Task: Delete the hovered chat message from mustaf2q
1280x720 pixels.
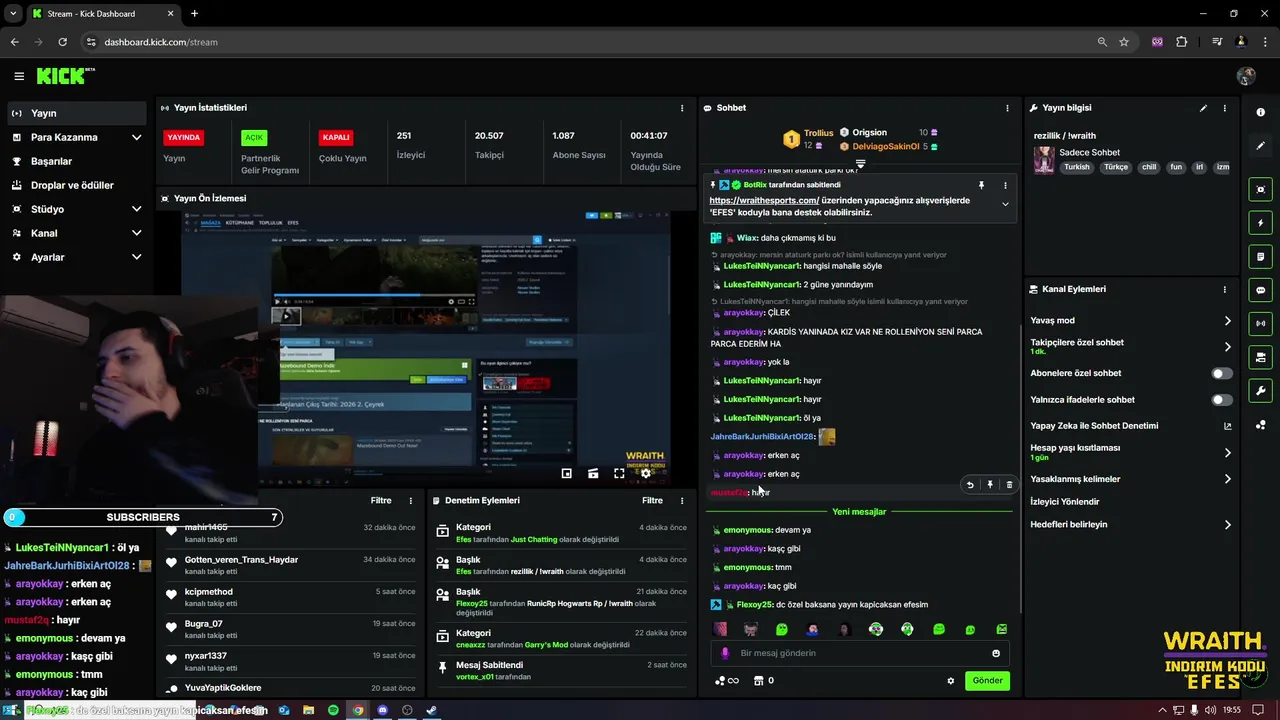Action: point(1009,485)
